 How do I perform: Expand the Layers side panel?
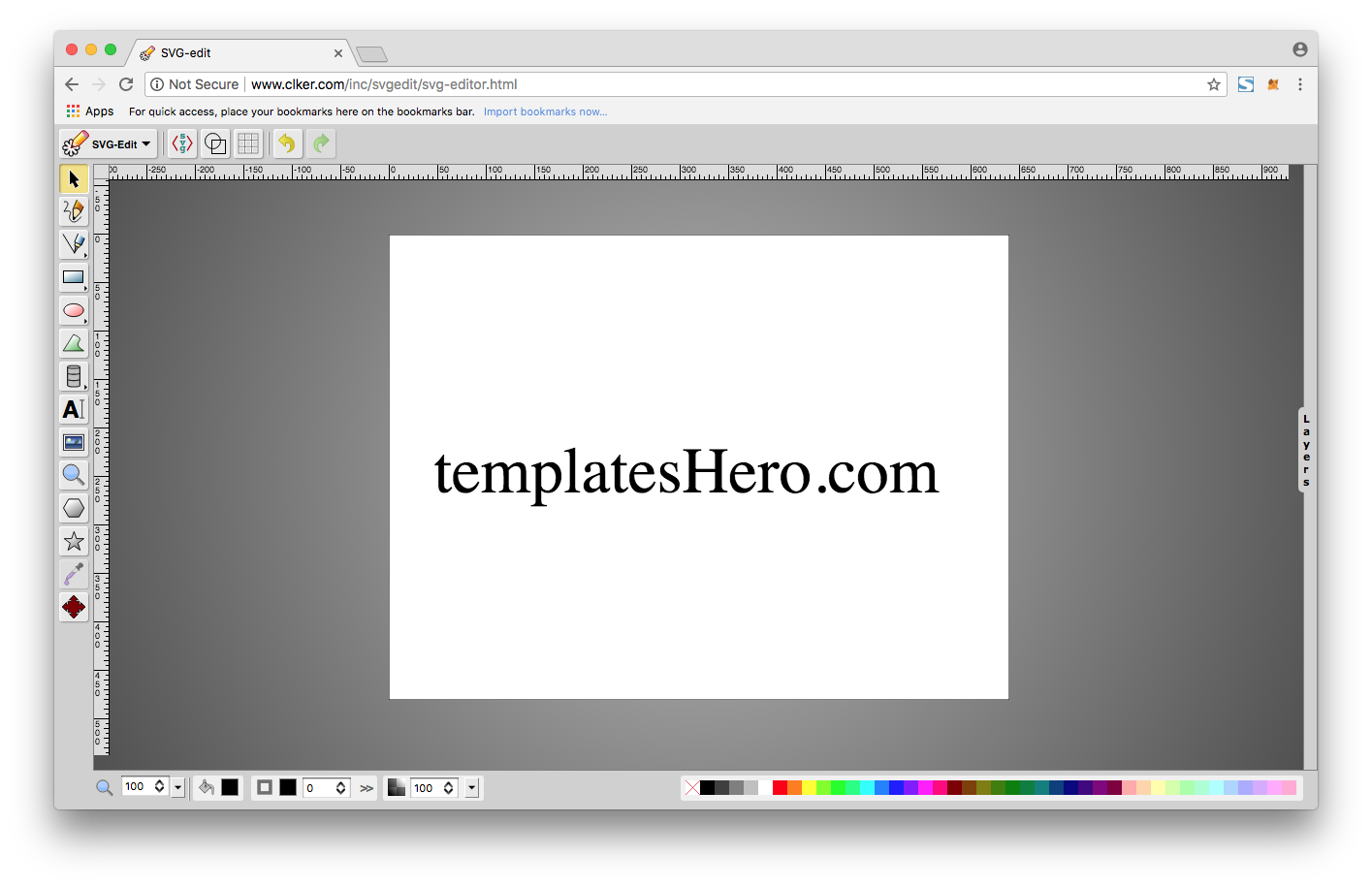1306,450
